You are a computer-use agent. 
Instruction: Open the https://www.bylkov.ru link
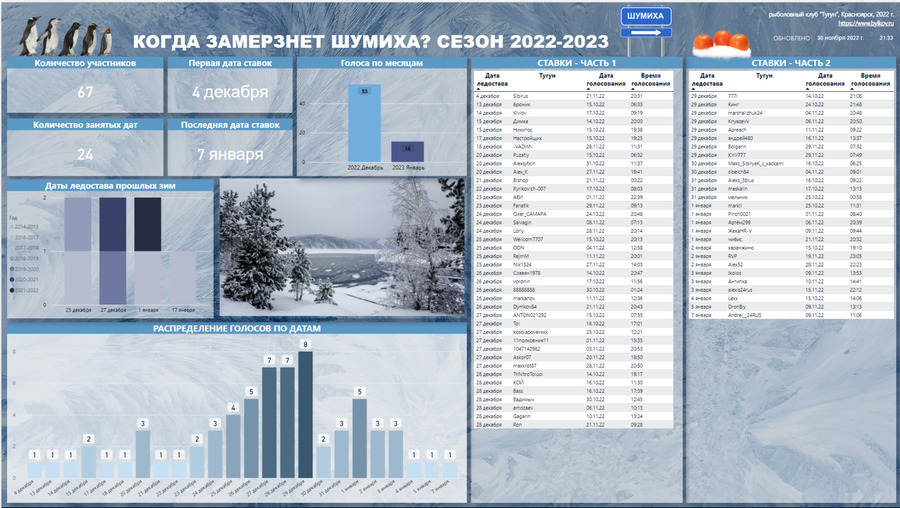pos(866,23)
